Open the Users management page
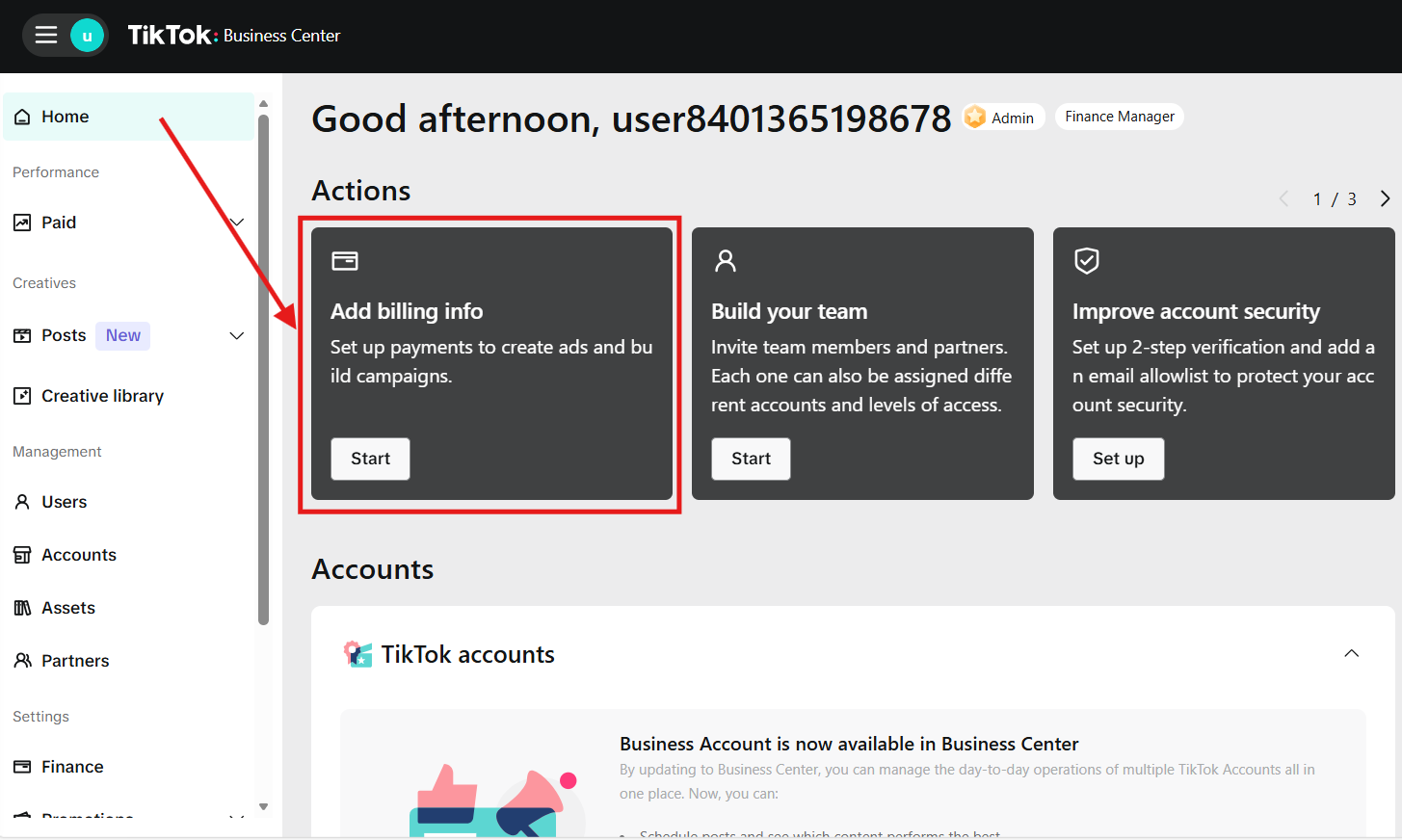The height and width of the screenshot is (840, 1402). (64, 502)
